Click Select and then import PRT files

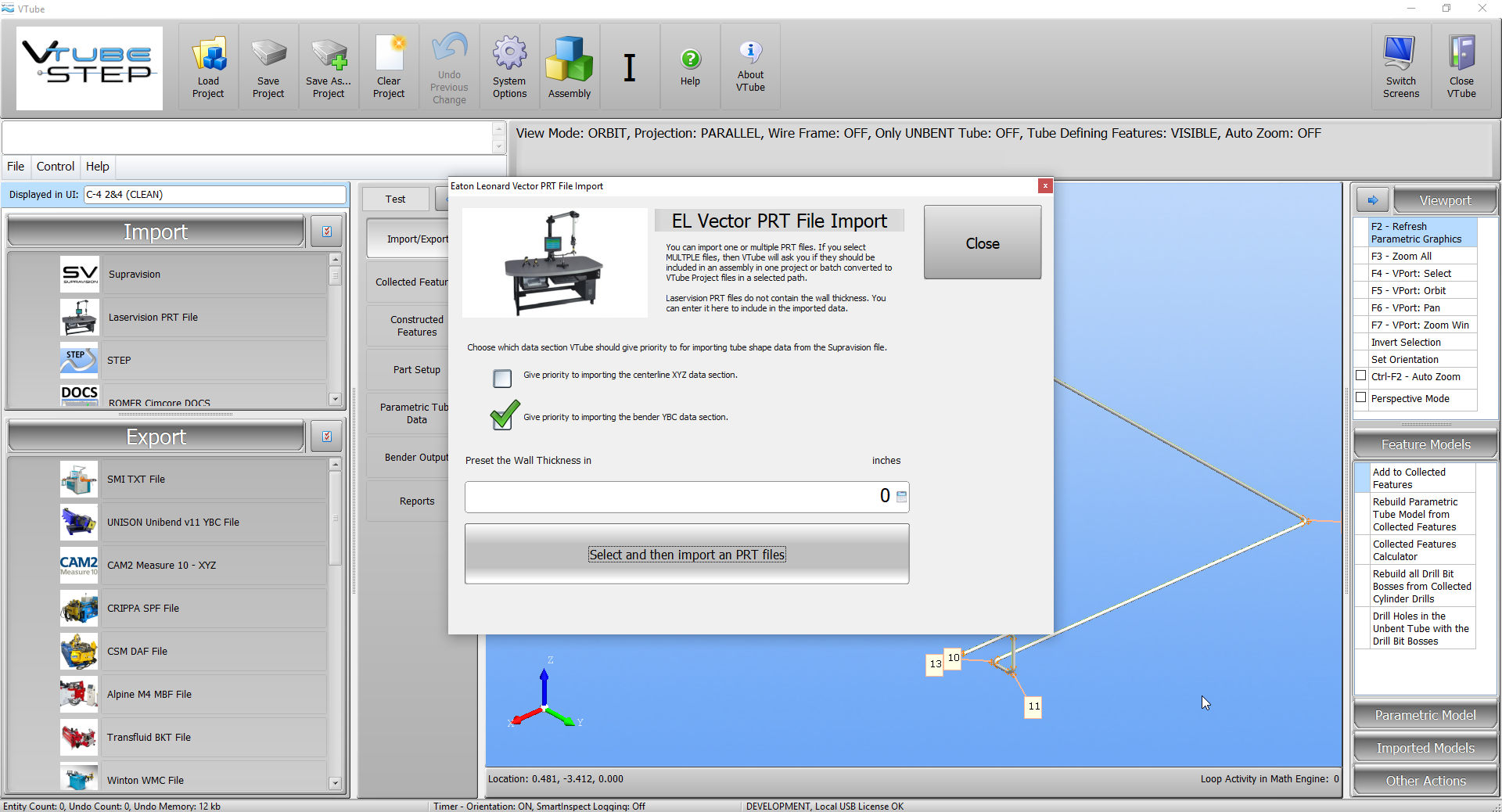click(687, 554)
